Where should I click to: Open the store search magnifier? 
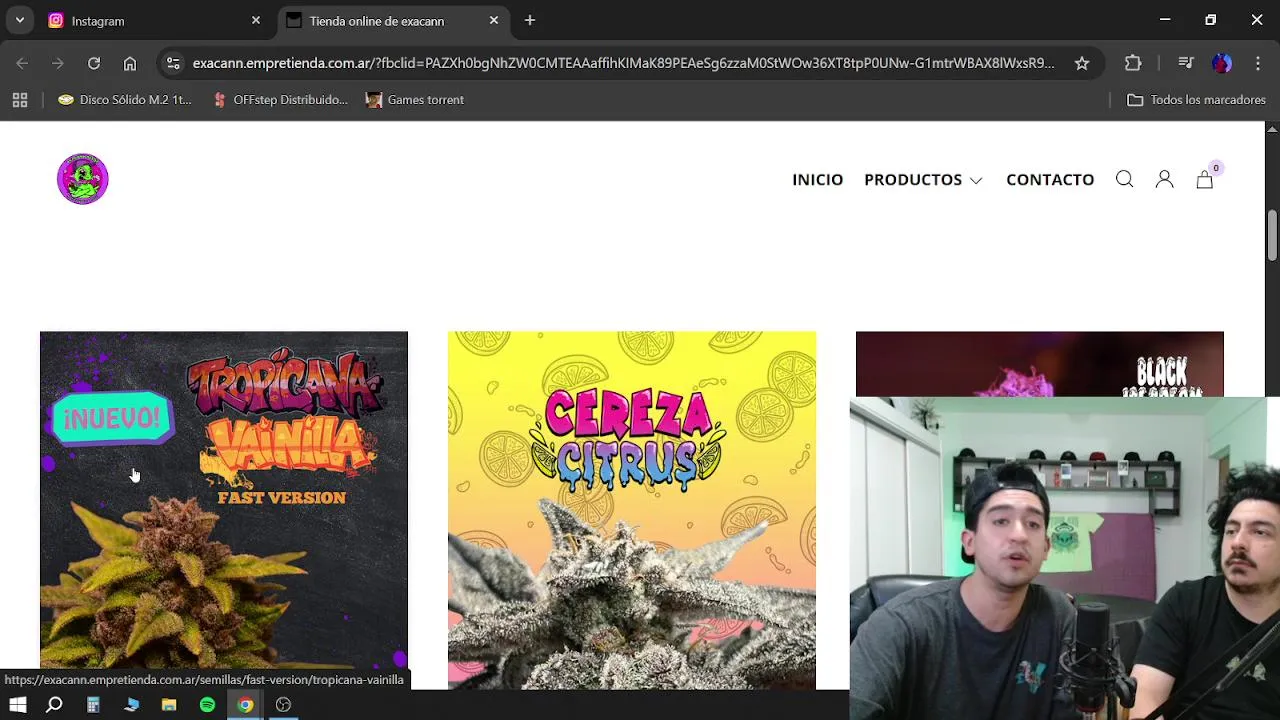pos(1124,179)
